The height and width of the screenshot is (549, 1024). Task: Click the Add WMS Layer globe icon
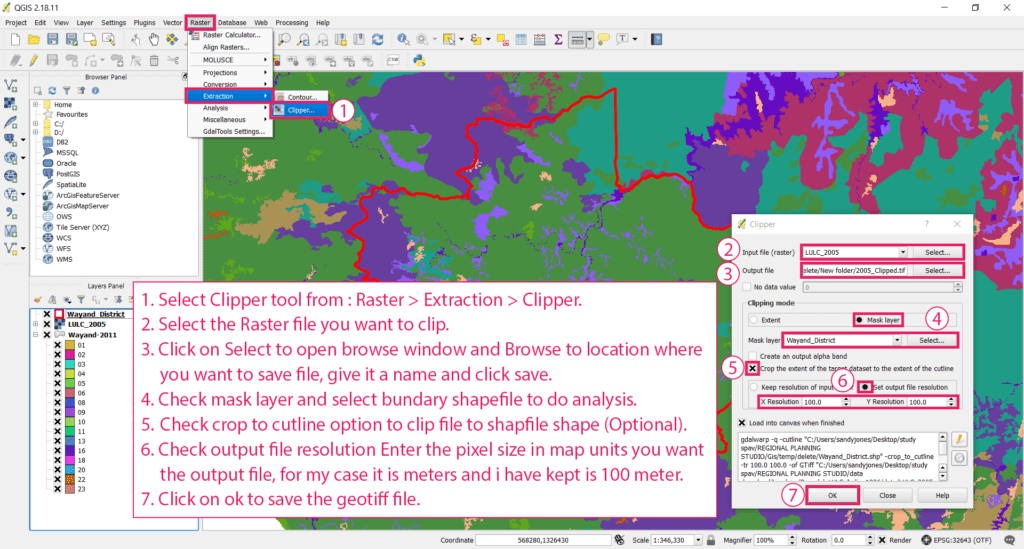point(10,176)
